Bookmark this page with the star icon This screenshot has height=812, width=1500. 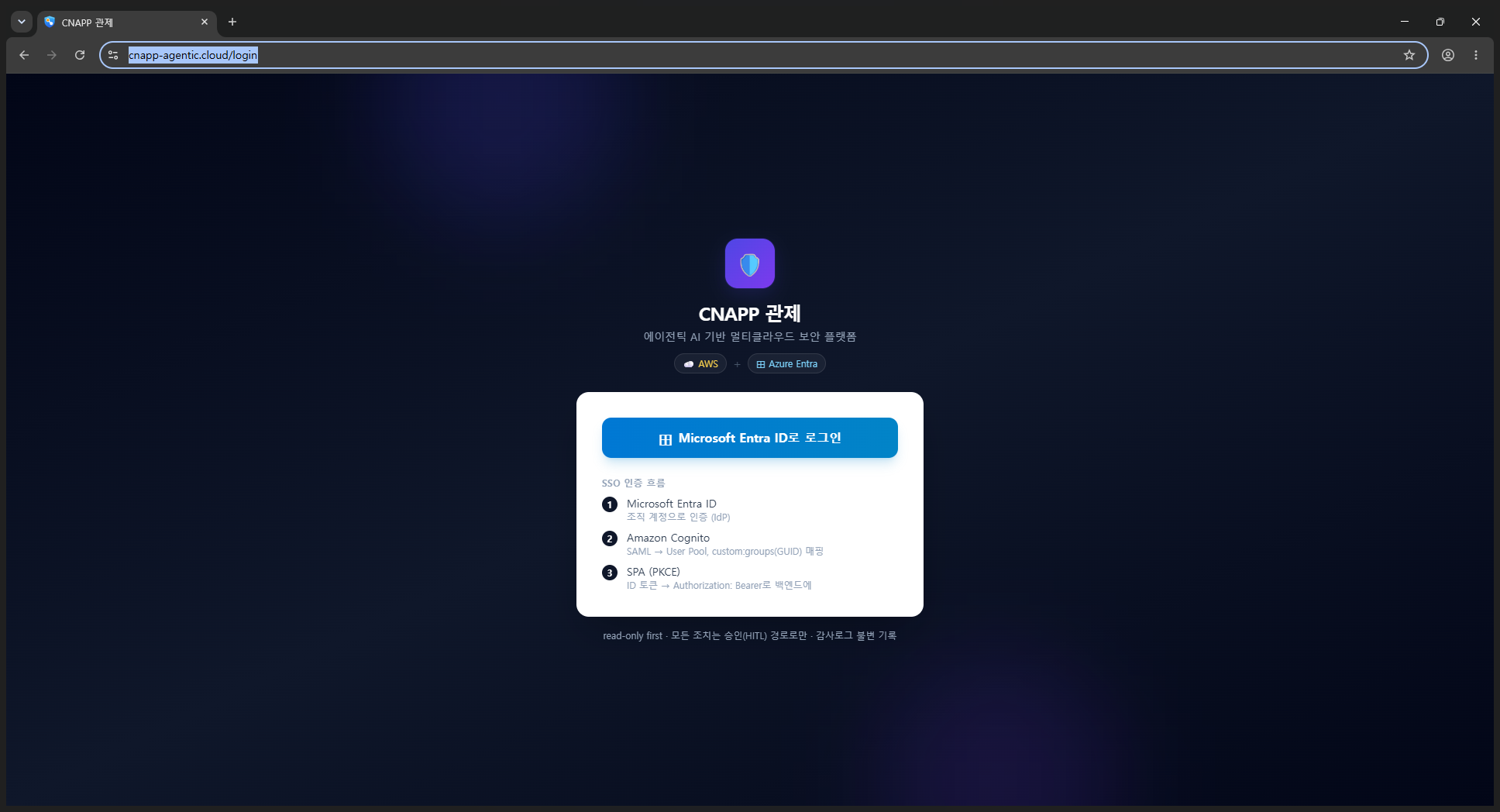(1409, 55)
